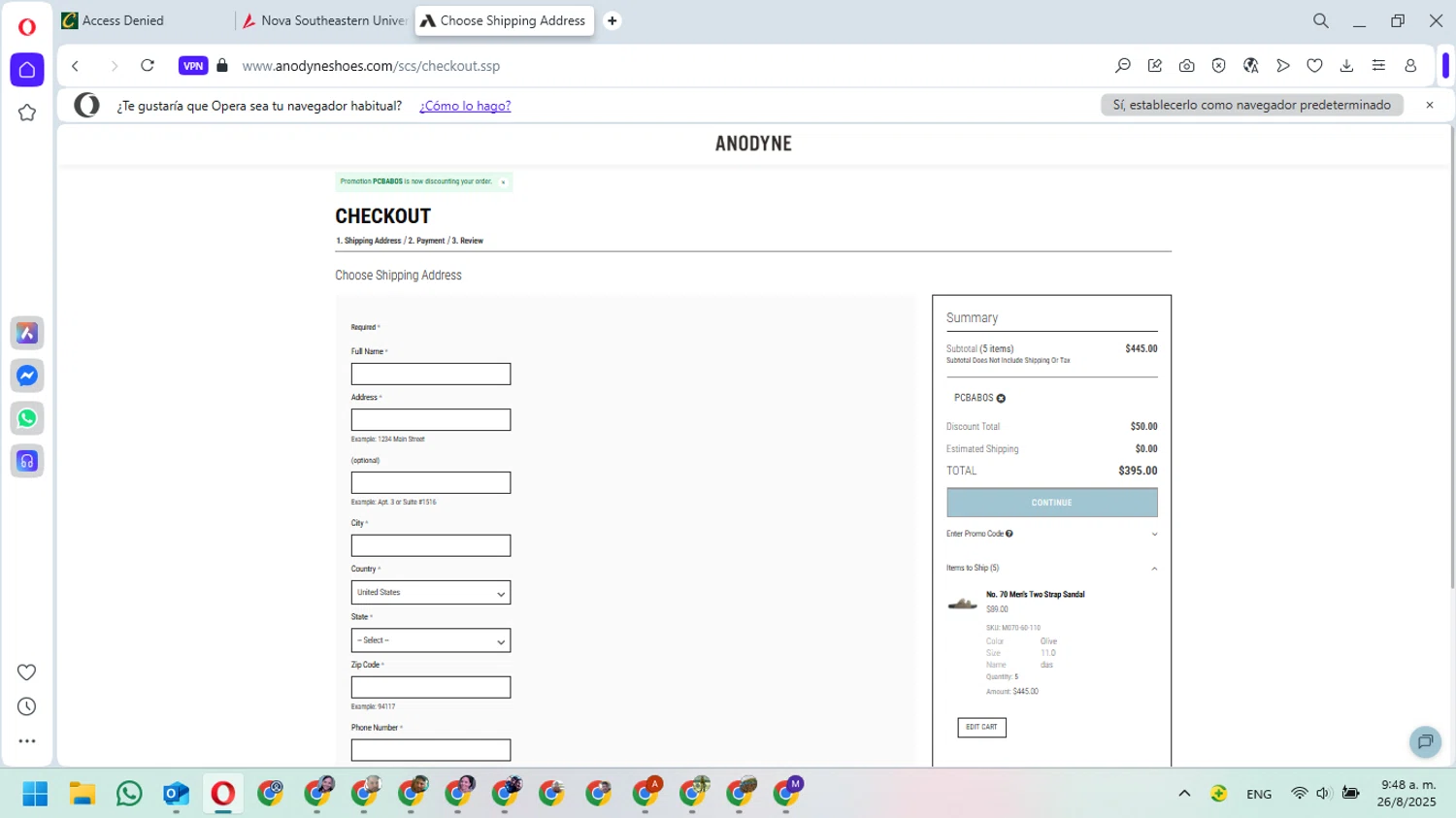1456x818 pixels.
Task: Remove the PCBABOS promo code
Action: [x=1001, y=398]
